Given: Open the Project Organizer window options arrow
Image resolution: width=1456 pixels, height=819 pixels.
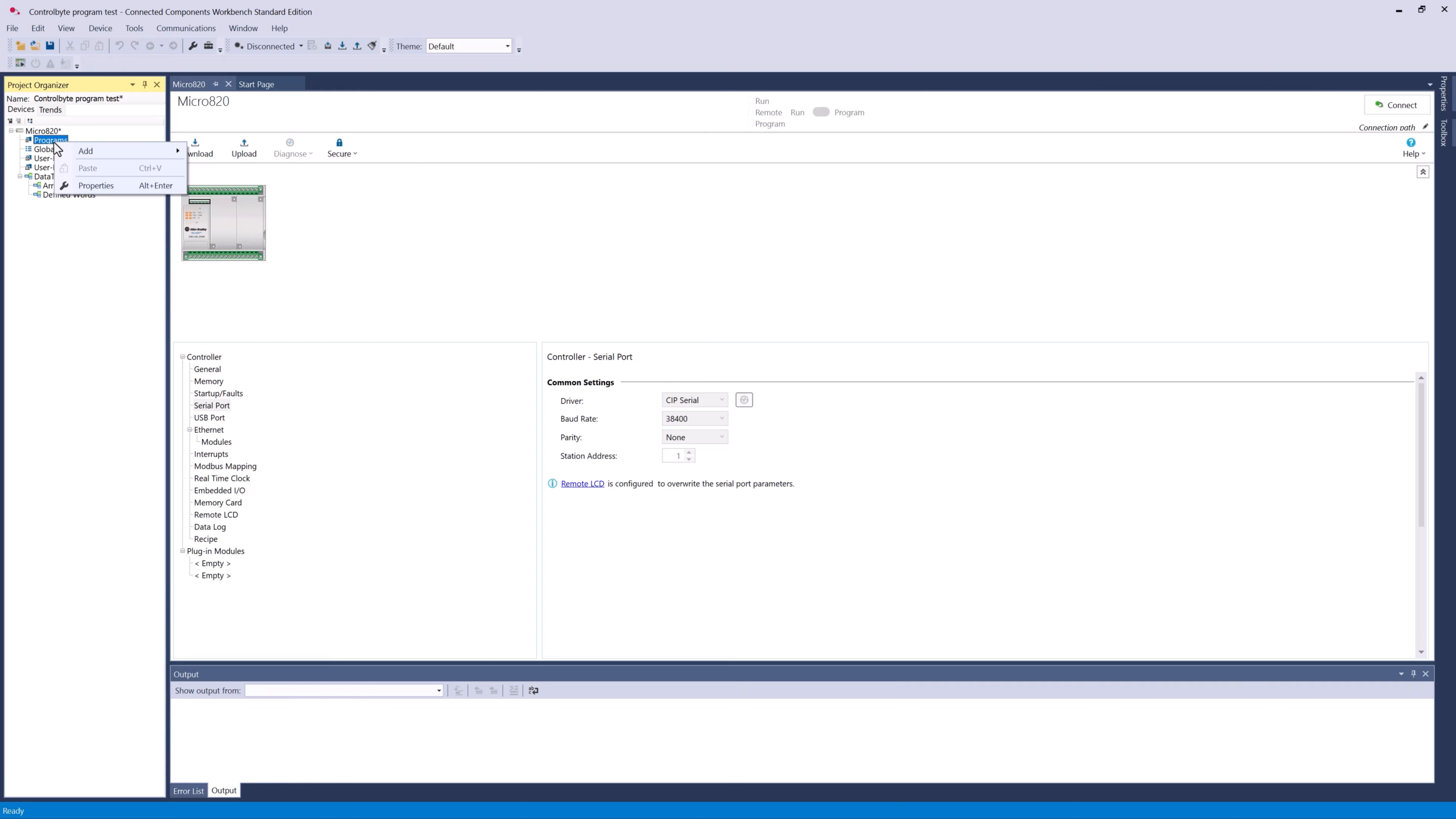Looking at the screenshot, I should (x=133, y=85).
